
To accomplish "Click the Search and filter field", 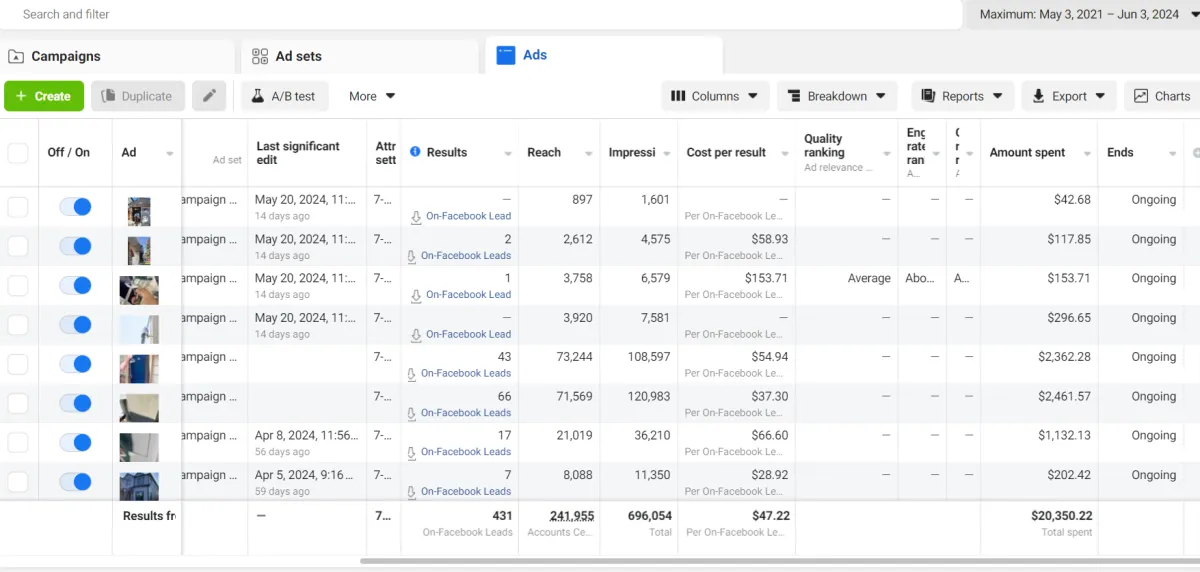I will click(480, 14).
